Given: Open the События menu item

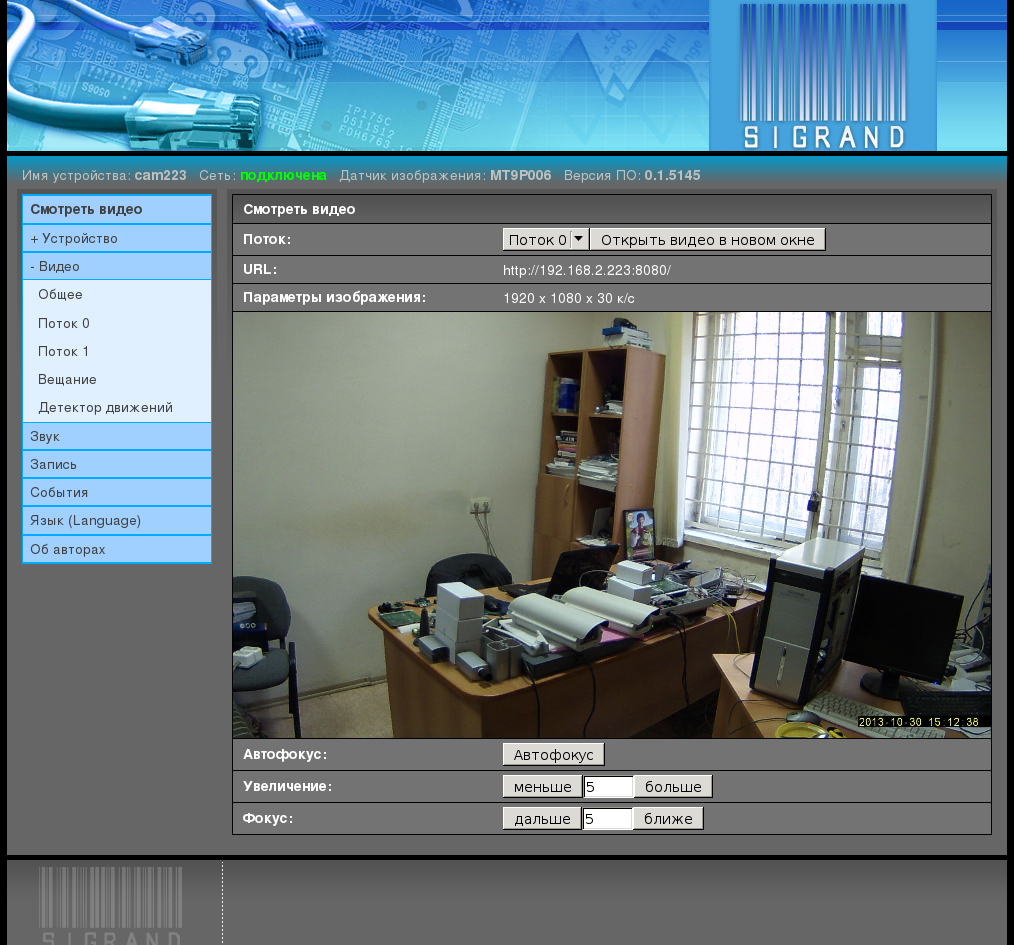Looking at the screenshot, I should 117,492.
